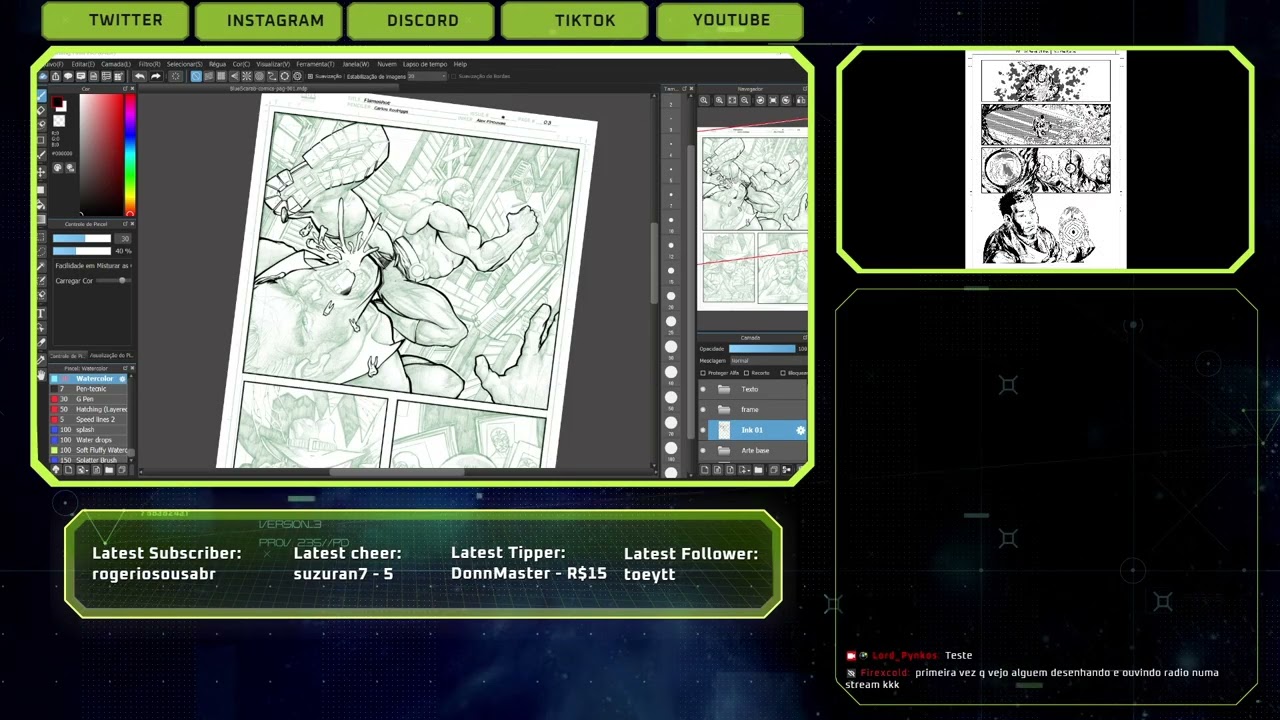Select the Hand pan tool
The image size is (1280, 720).
click(x=41, y=375)
